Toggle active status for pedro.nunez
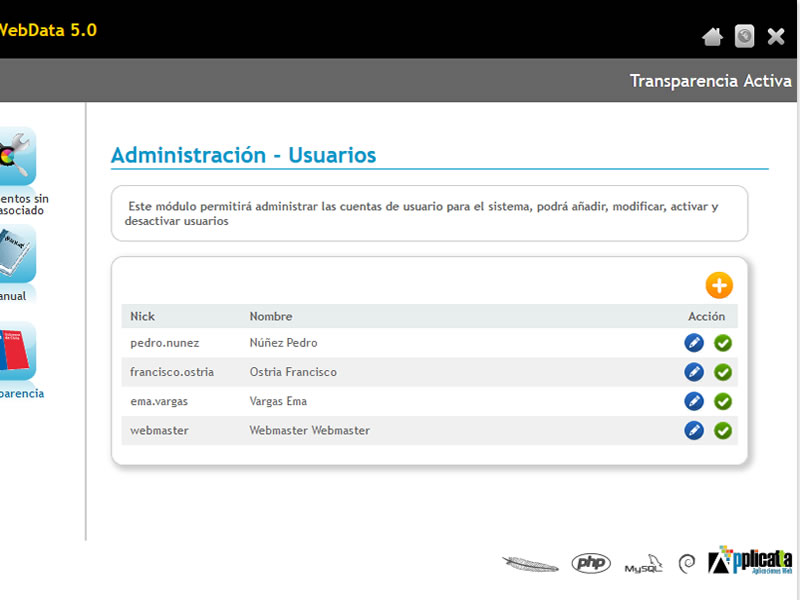This screenshot has width=800, height=600. [x=723, y=342]
